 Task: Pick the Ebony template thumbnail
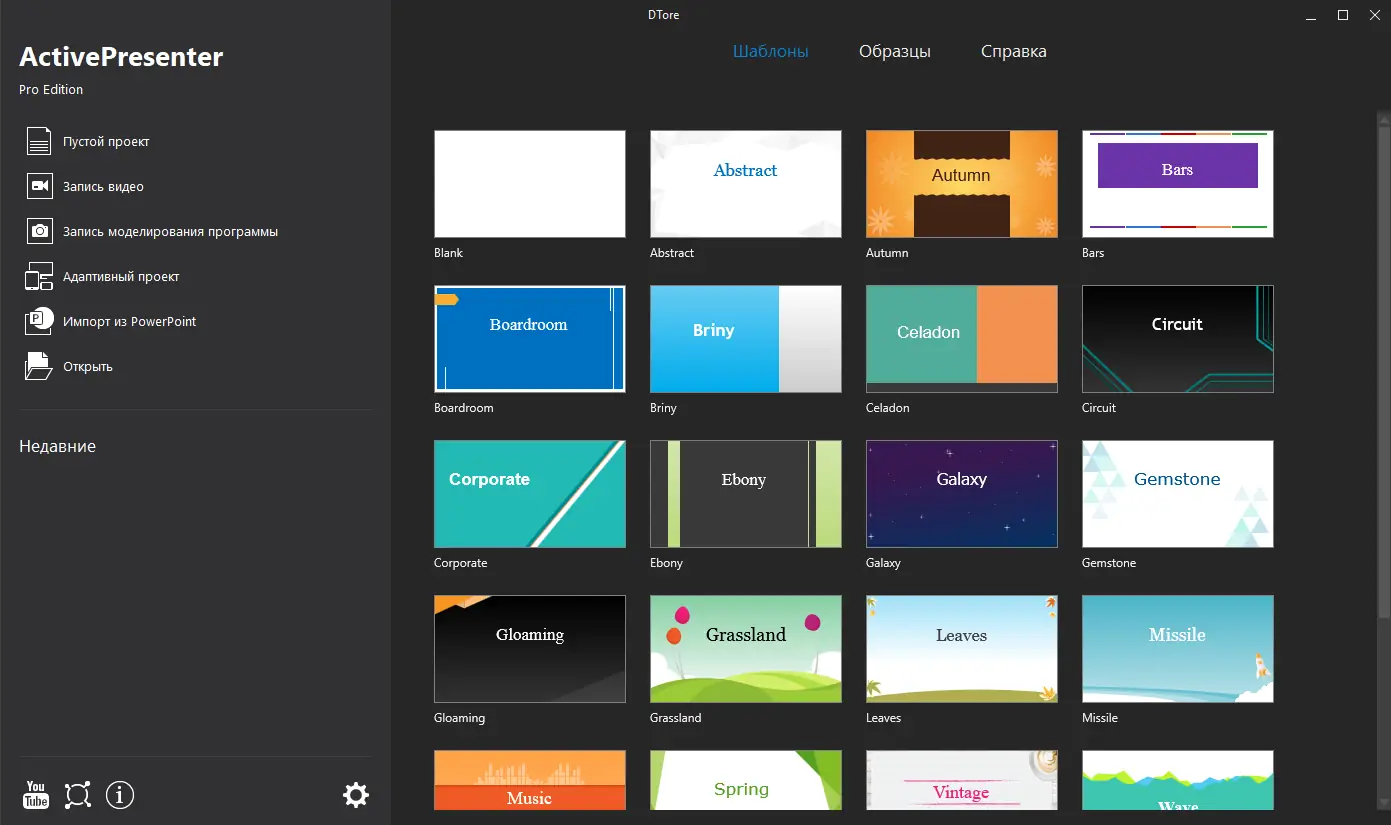(746, 494)
